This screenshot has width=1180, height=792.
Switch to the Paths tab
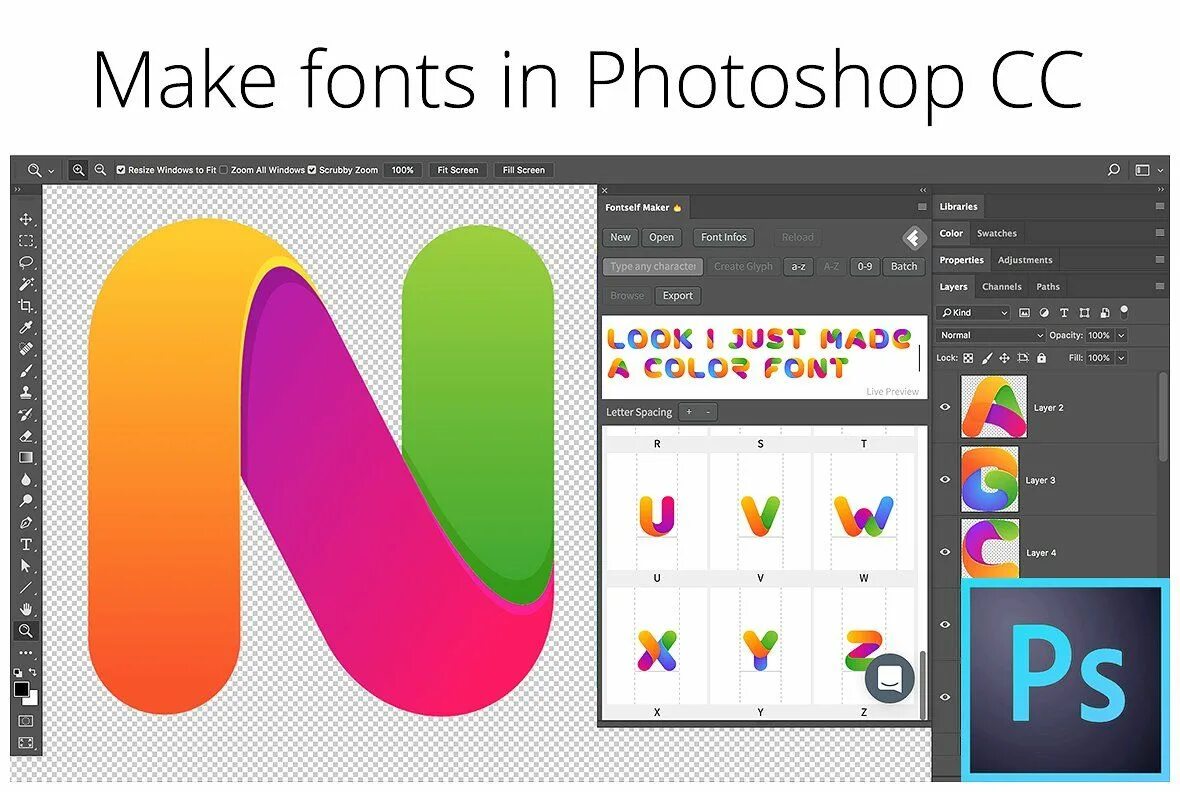pos(1048,287)
